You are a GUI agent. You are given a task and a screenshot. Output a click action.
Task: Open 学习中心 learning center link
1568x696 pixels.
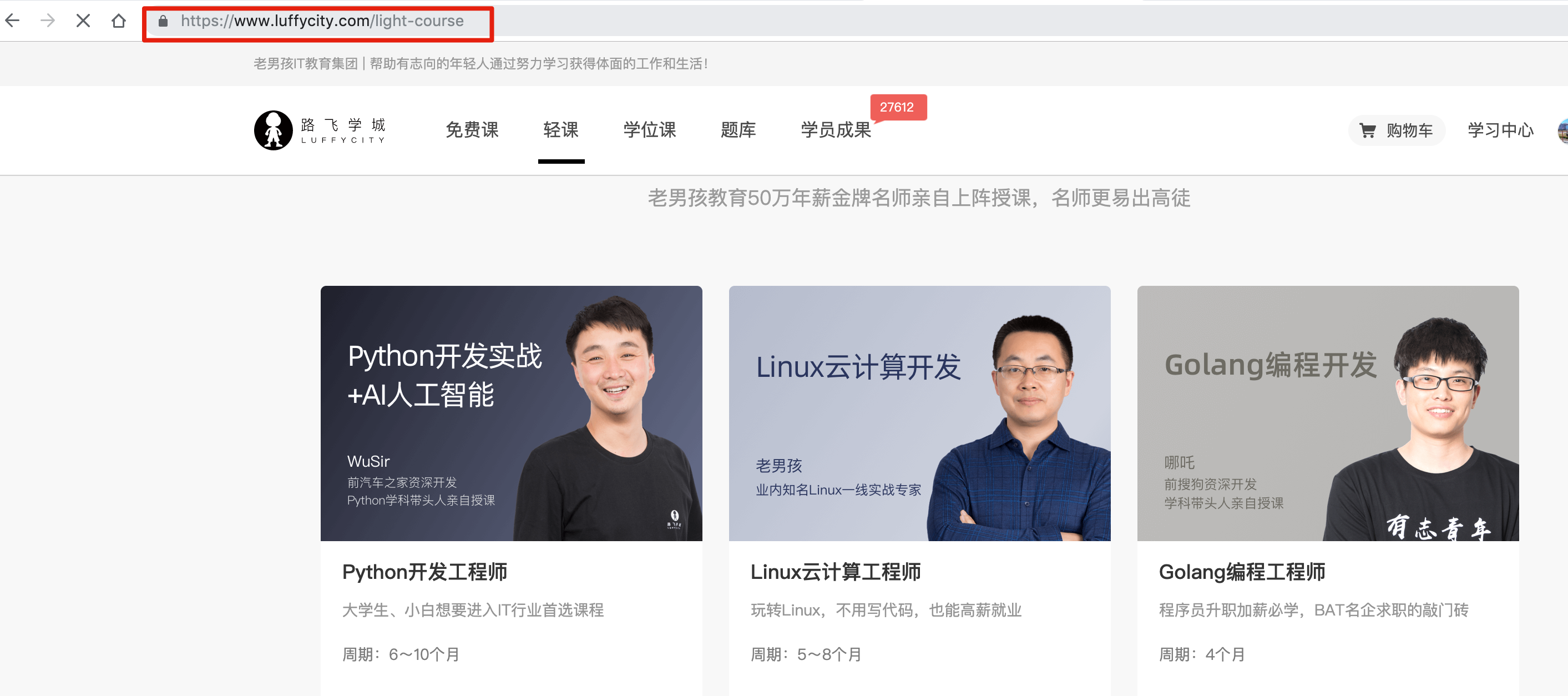[x=1500, y=130]
